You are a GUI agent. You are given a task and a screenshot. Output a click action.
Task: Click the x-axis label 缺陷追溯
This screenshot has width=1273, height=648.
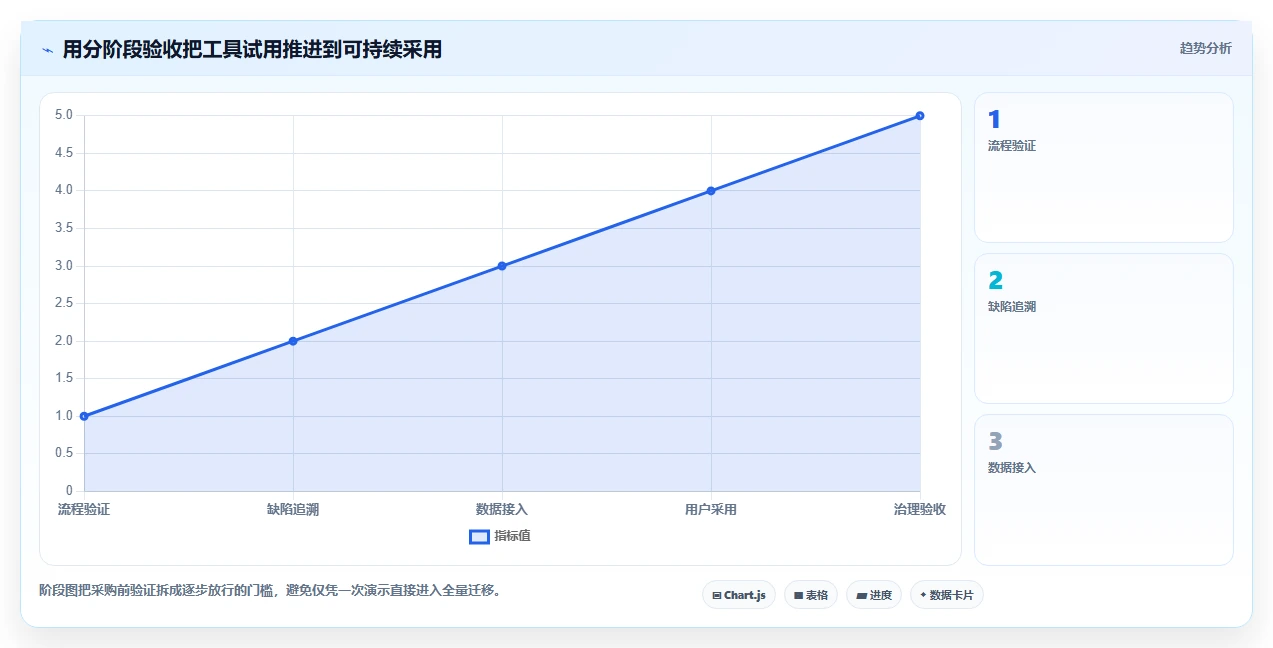(293, 509)
